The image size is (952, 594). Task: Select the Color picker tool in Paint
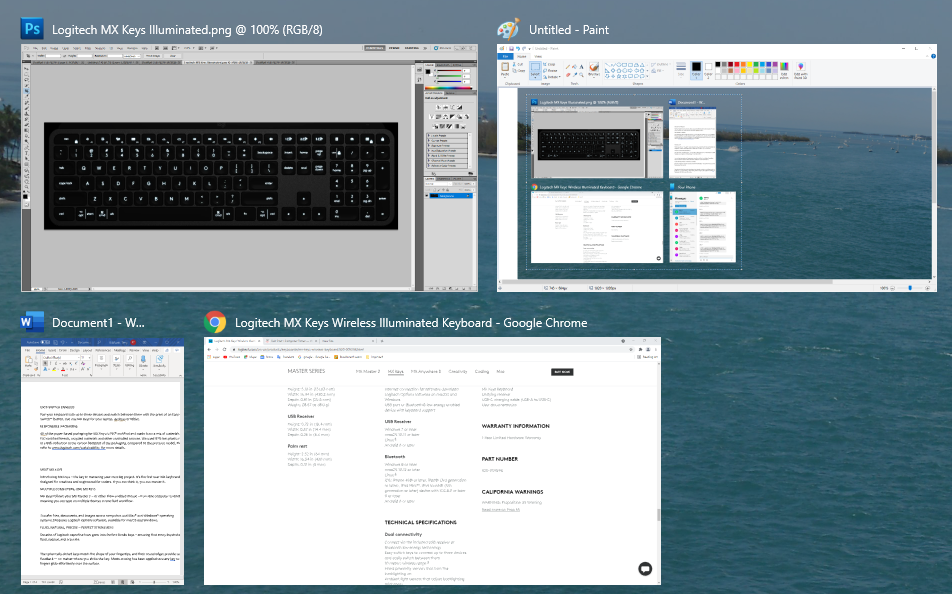pyautogui.click(x=574, y=75)
